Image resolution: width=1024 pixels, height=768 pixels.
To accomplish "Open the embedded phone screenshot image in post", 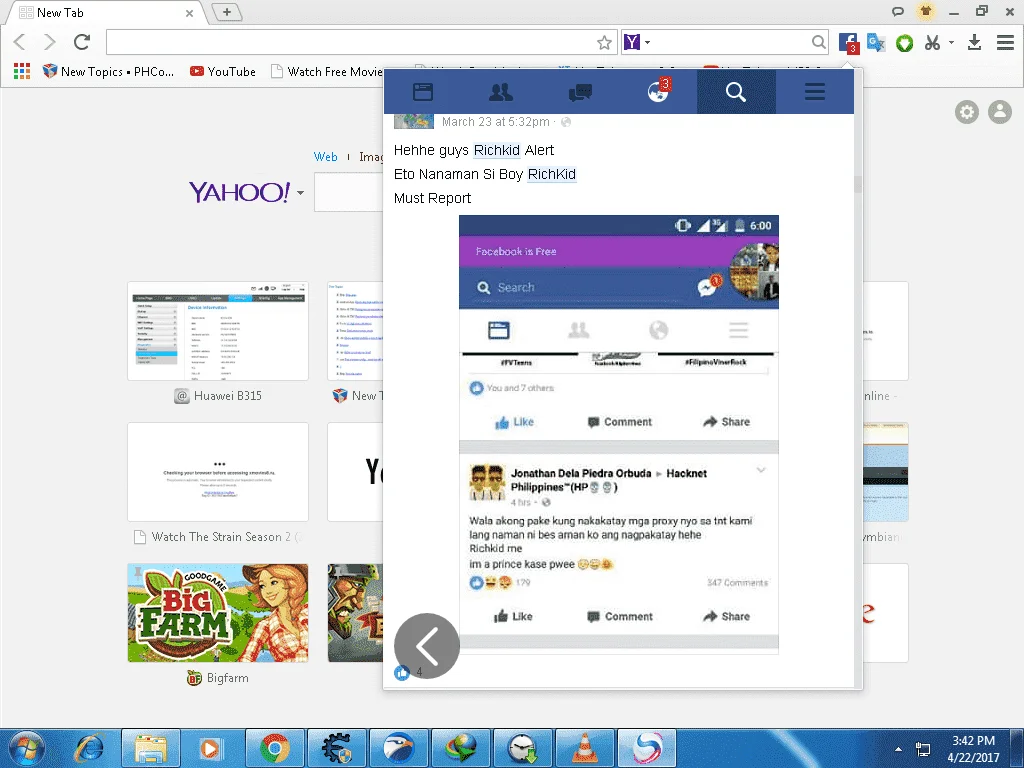I will pyautogui.click(x=618, y=434).
